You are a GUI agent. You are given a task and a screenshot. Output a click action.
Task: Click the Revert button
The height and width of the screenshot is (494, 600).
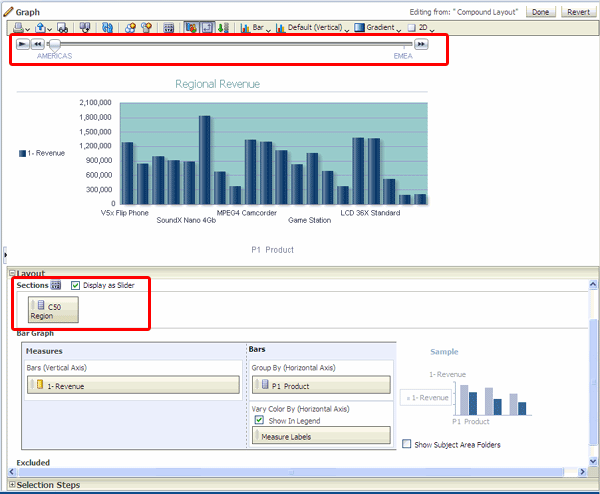click(578, 12)
